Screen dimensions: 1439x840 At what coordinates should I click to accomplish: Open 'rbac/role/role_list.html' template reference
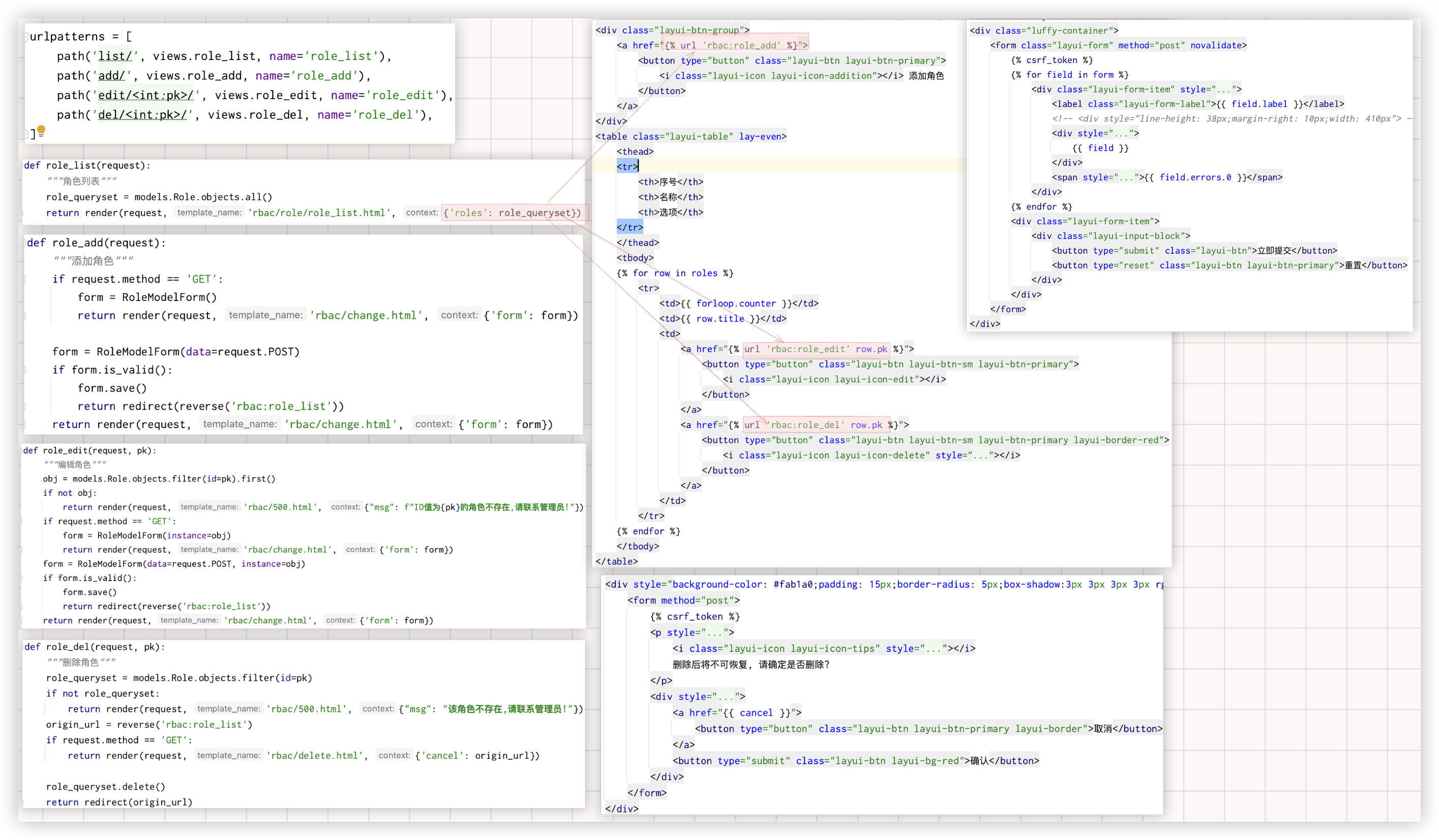click(x=319, y=213)
